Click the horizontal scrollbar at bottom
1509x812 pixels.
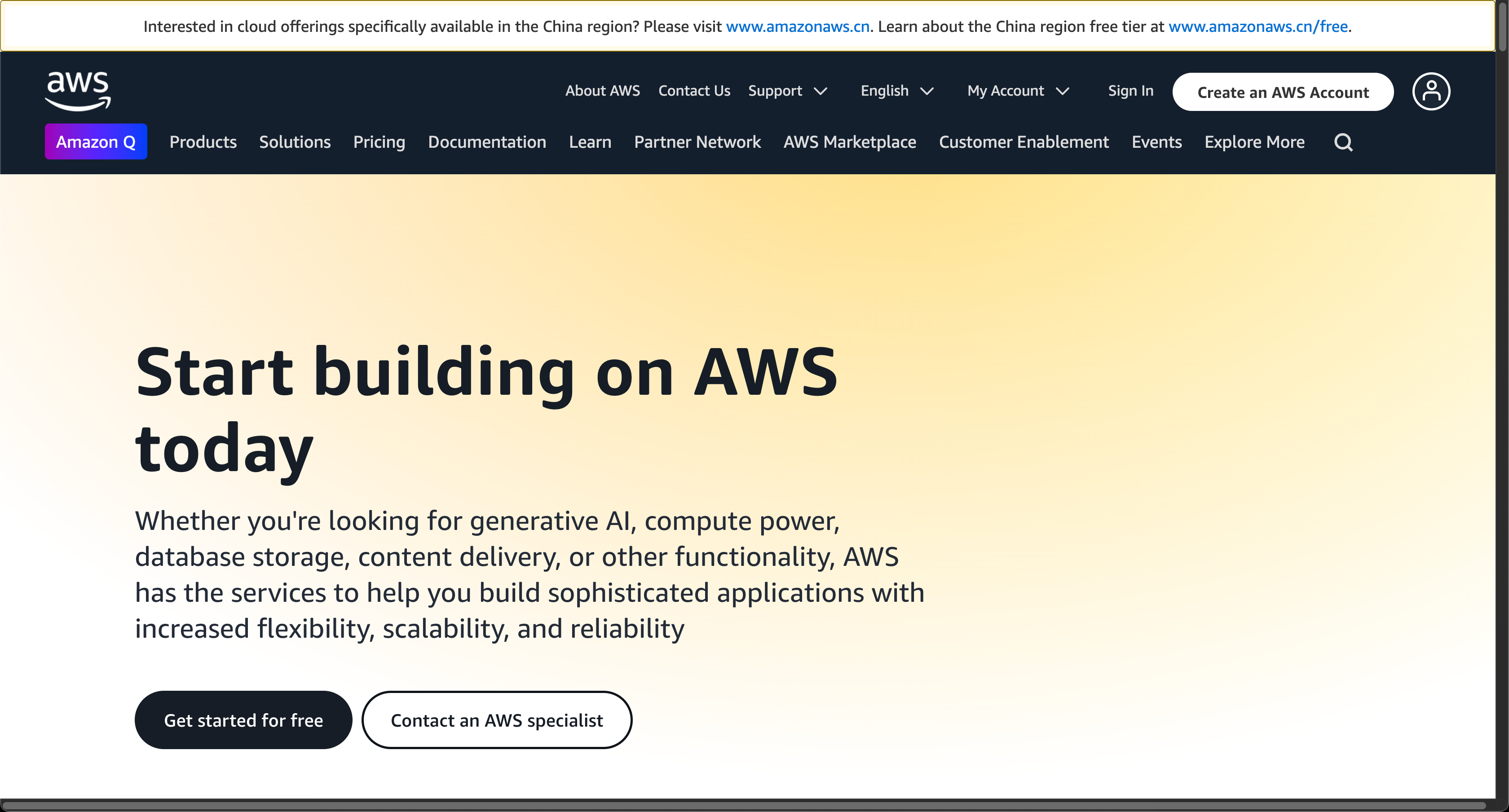[x=744, y=806]
